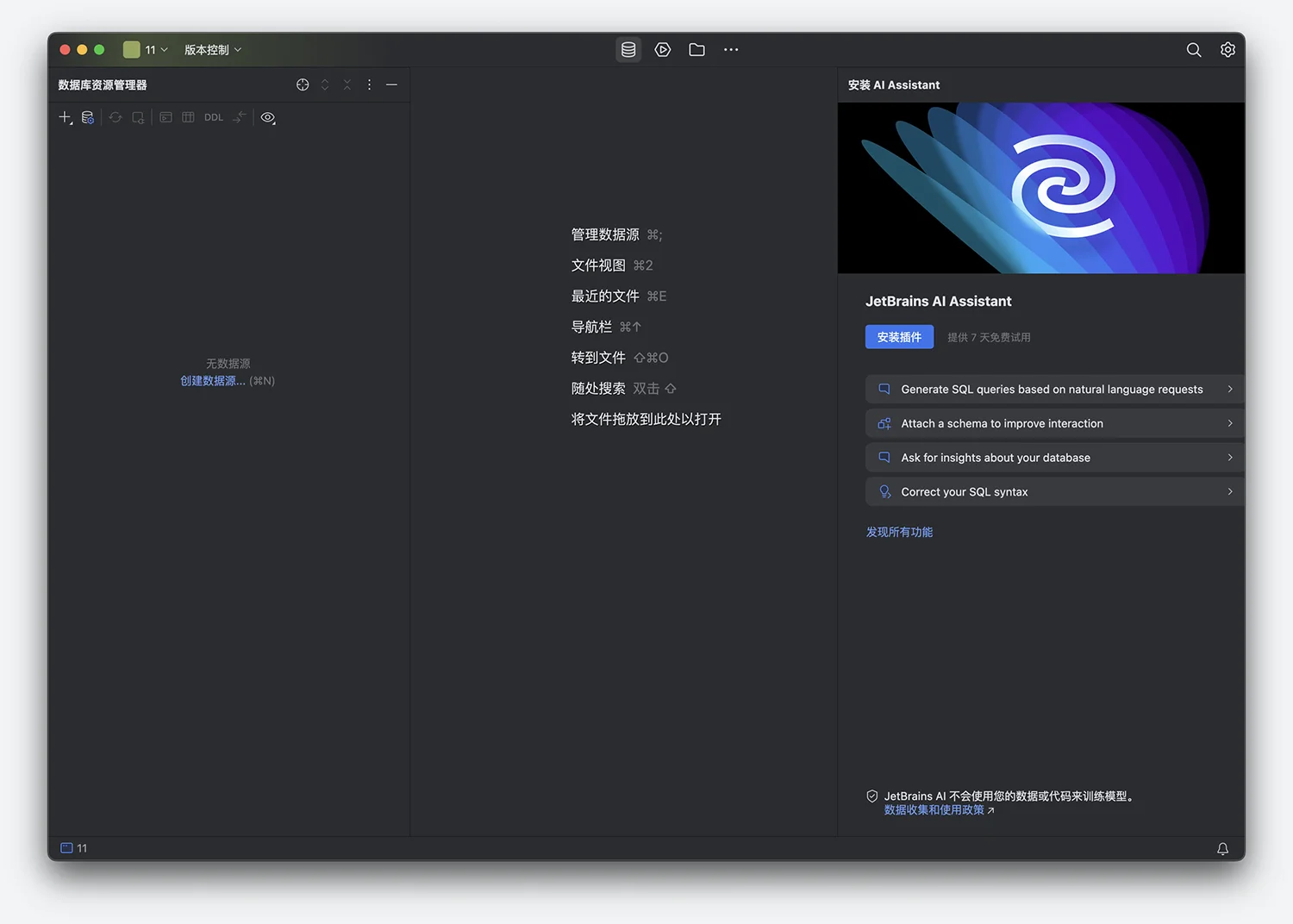
Task: Open the 版本控制 dropdown menu
Action: (x=213, y=50)
